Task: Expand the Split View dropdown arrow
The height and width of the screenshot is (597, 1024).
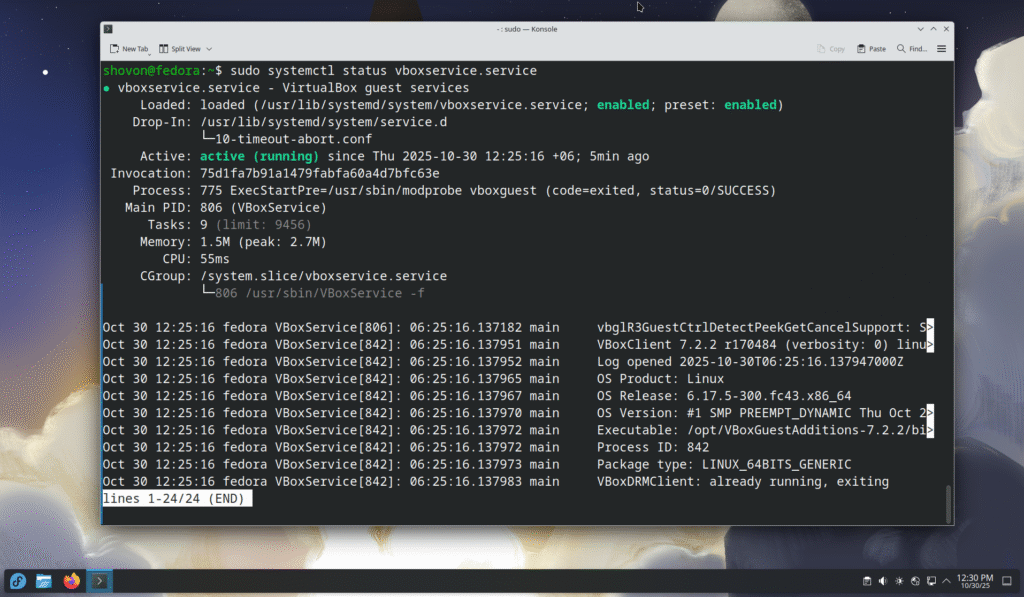Action: [209, 48]
